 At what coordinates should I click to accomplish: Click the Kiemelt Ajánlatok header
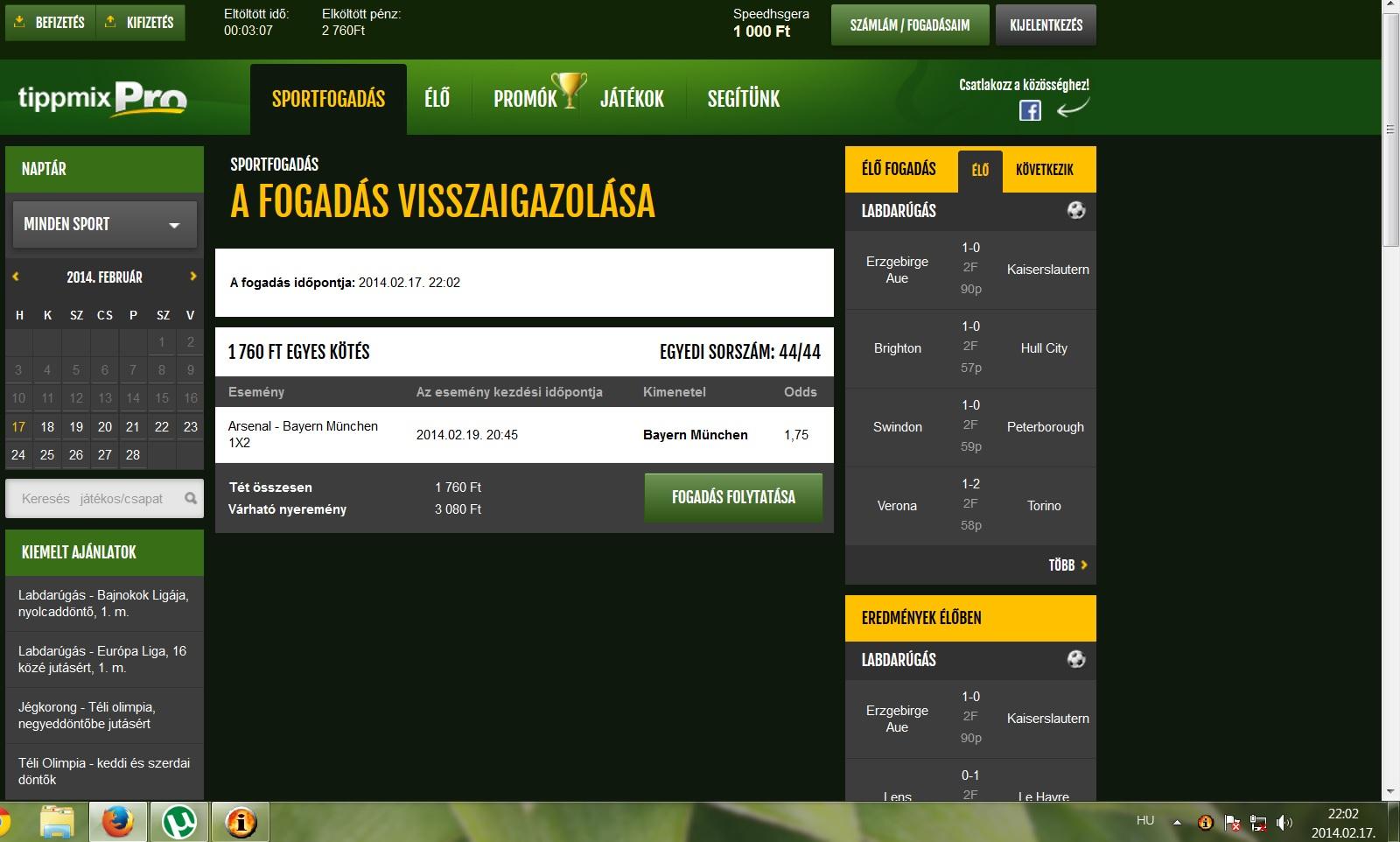pyautogui.click(x=104, y=552)
